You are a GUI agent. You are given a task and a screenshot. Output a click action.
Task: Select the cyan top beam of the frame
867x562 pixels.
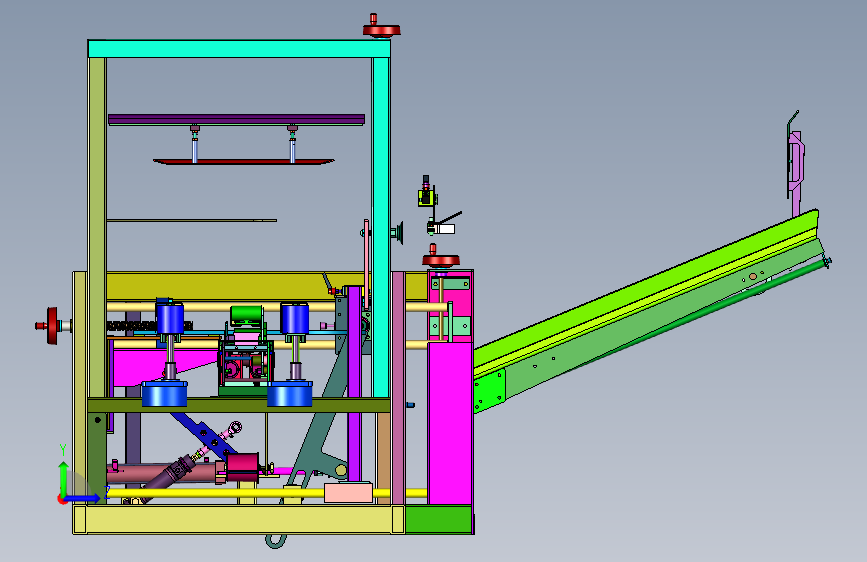(x=239, y=49)
